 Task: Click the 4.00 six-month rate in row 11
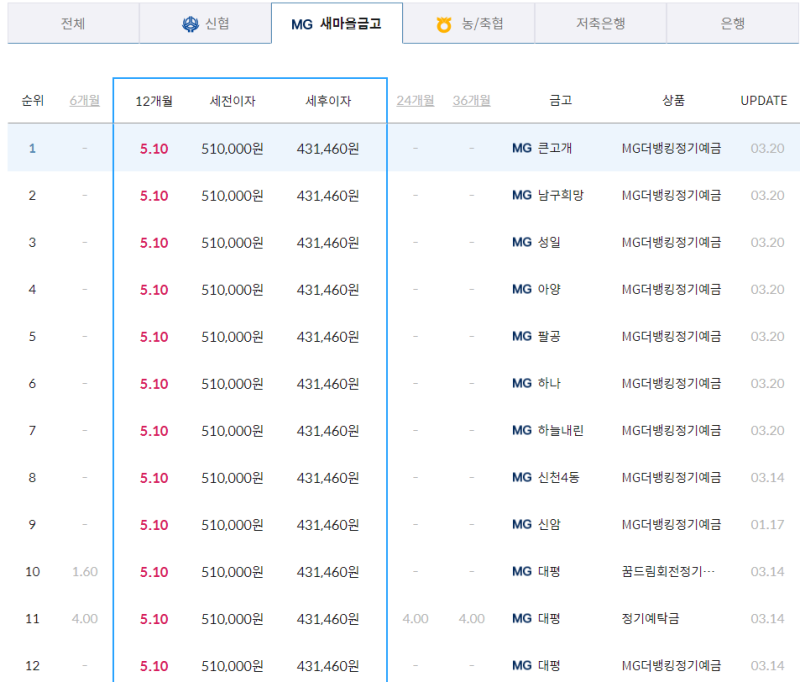tap(85, 619)
